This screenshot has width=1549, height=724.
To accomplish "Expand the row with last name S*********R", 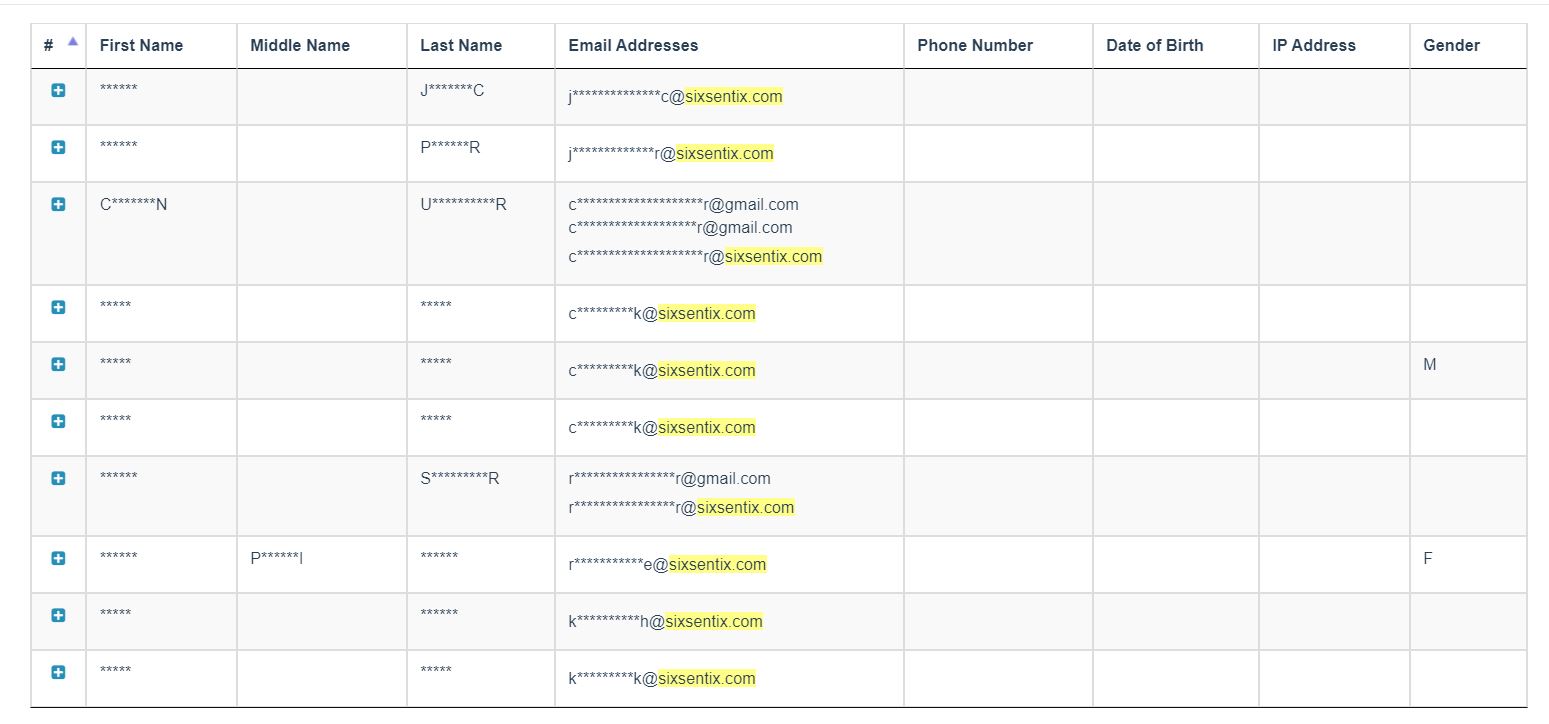I will click(58, 478).
